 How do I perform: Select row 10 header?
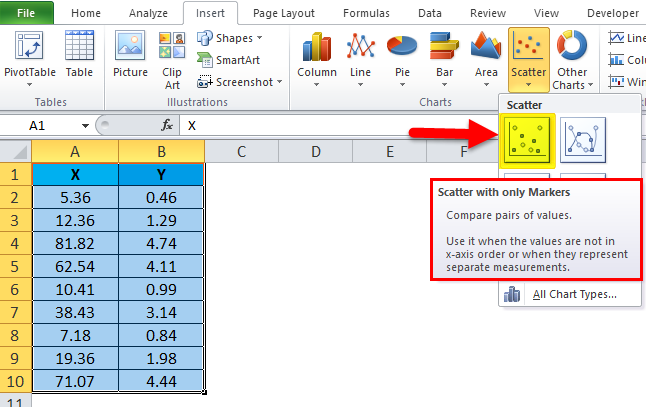(x=15, y=381)
